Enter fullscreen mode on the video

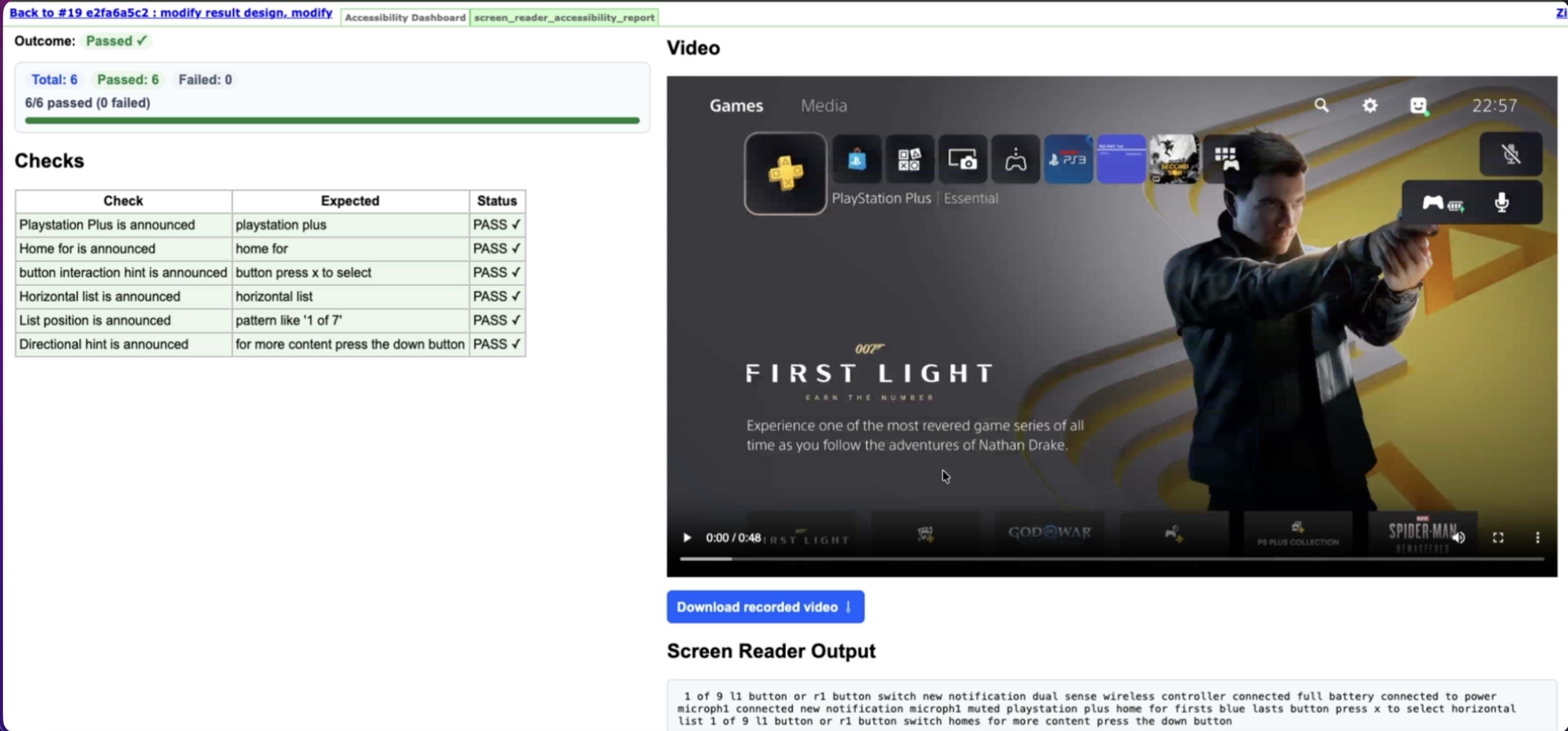point(1498,538)
